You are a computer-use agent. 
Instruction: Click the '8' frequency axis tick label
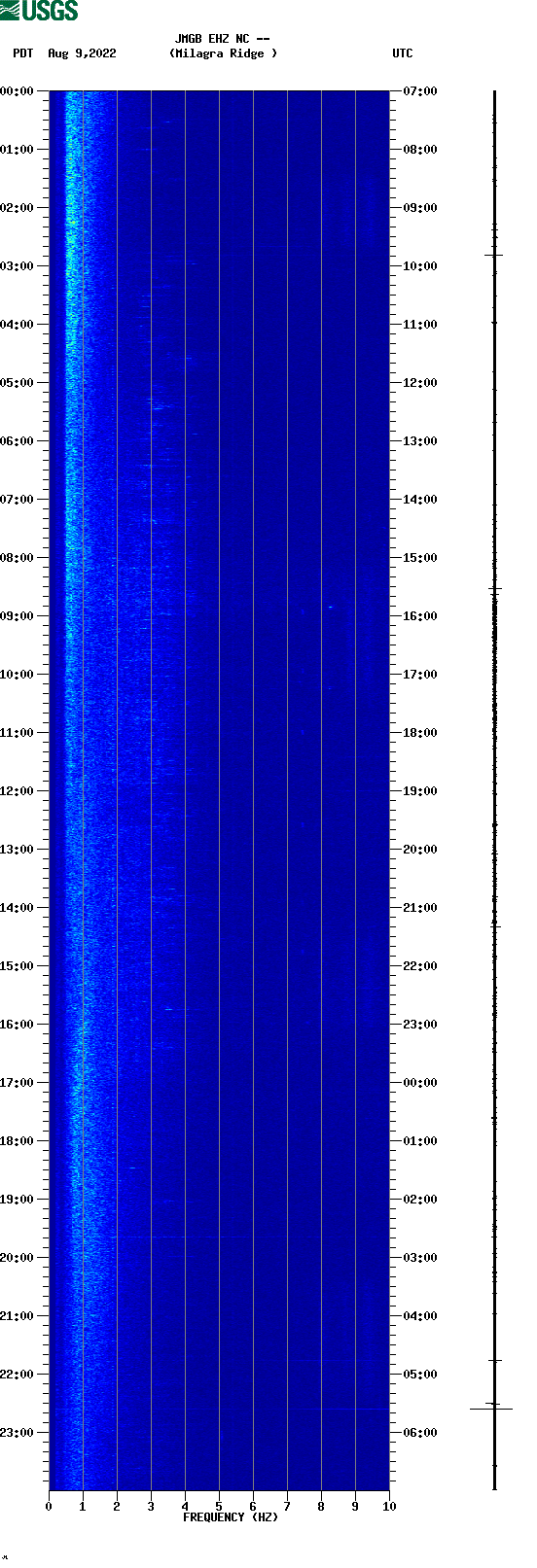[x=321, y=1507]
